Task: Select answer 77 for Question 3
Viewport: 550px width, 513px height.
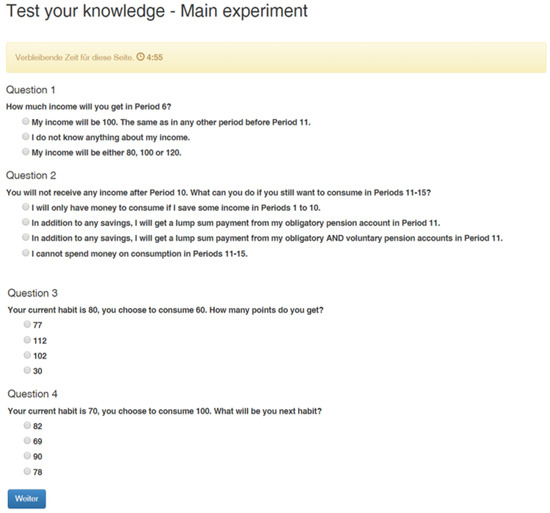Action: click(x=27, y=324)
